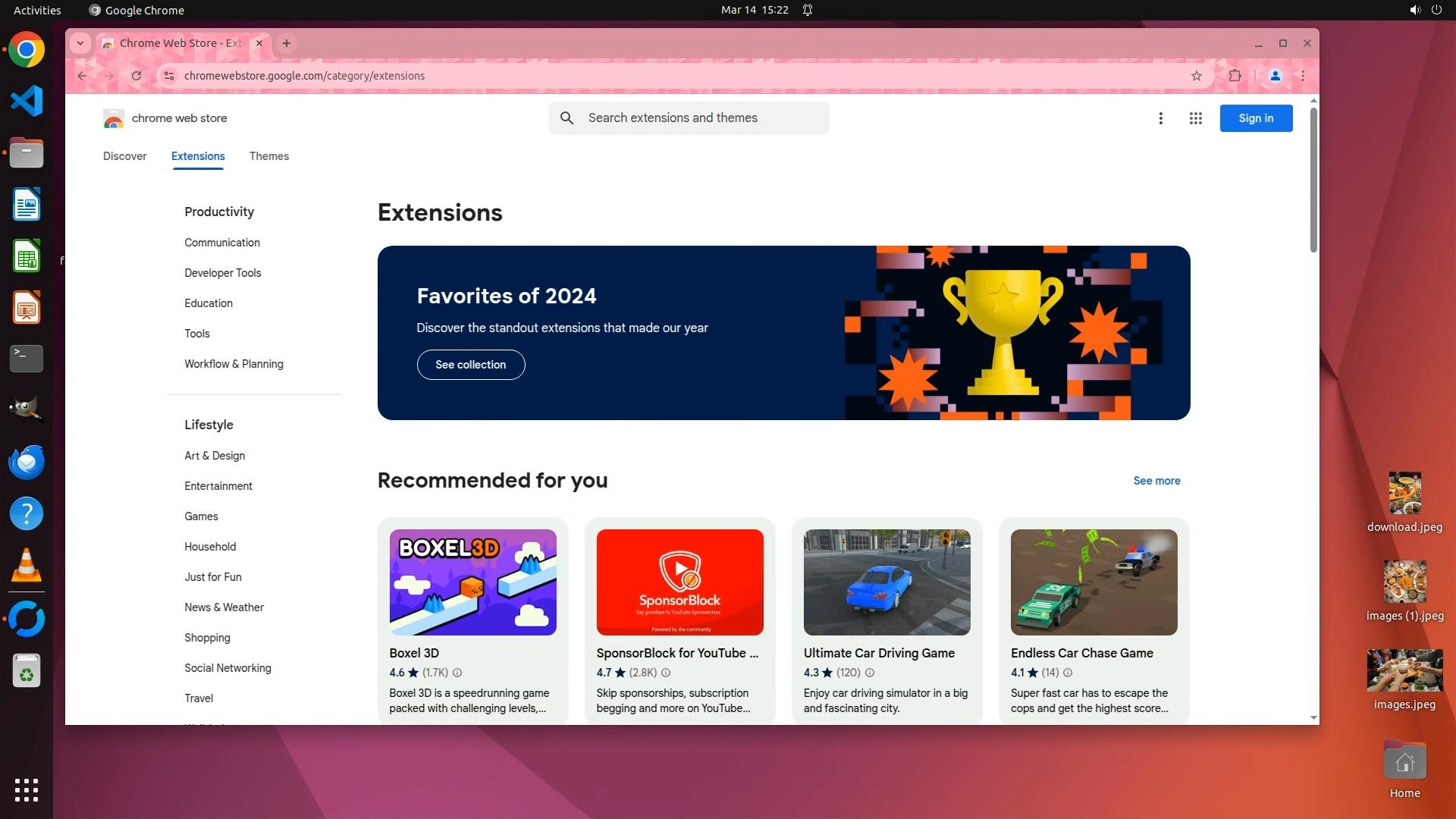This screenshot has width=1456, height=819.
Task: Click the Sign in button
Action: (1255, 118)
